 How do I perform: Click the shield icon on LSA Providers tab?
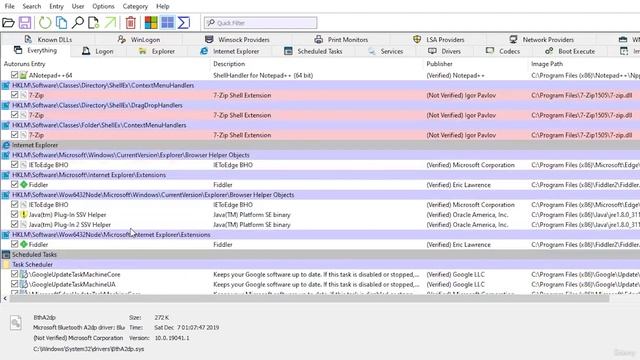[x=417, y=39]
